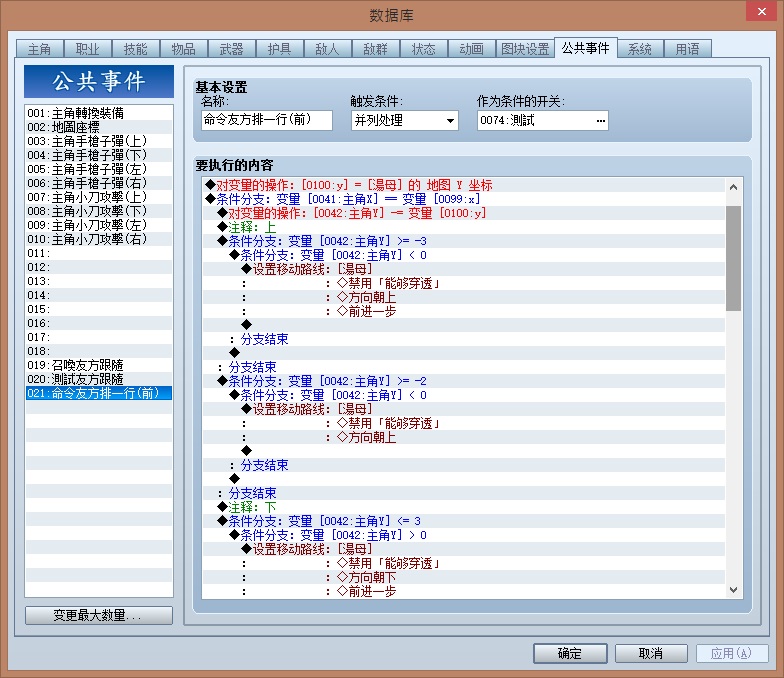Select line 条件分支: 变量 [0042:主角Y] <= 3
Image resolution: width=784 pixels, height=678 pixels.
464,521
